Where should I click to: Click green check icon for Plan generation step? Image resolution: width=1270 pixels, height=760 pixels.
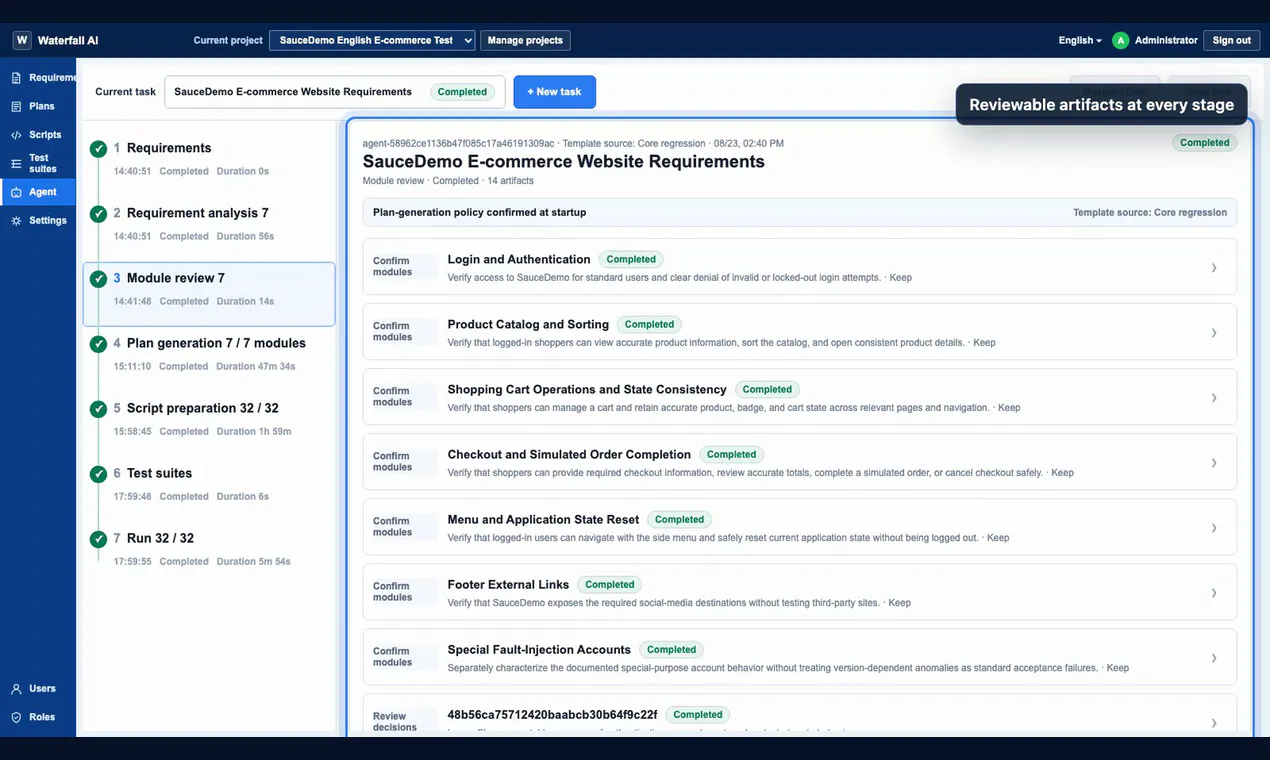point(98,344)
